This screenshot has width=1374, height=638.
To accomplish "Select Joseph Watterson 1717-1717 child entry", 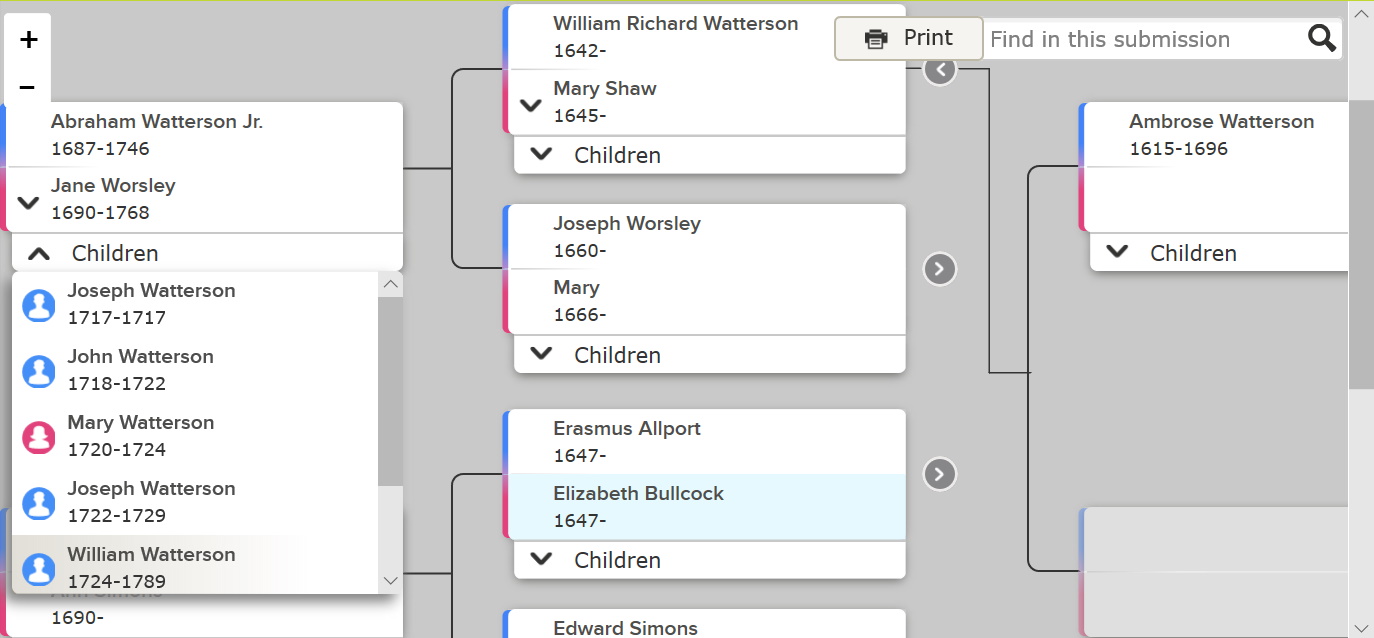I will 151,304.
